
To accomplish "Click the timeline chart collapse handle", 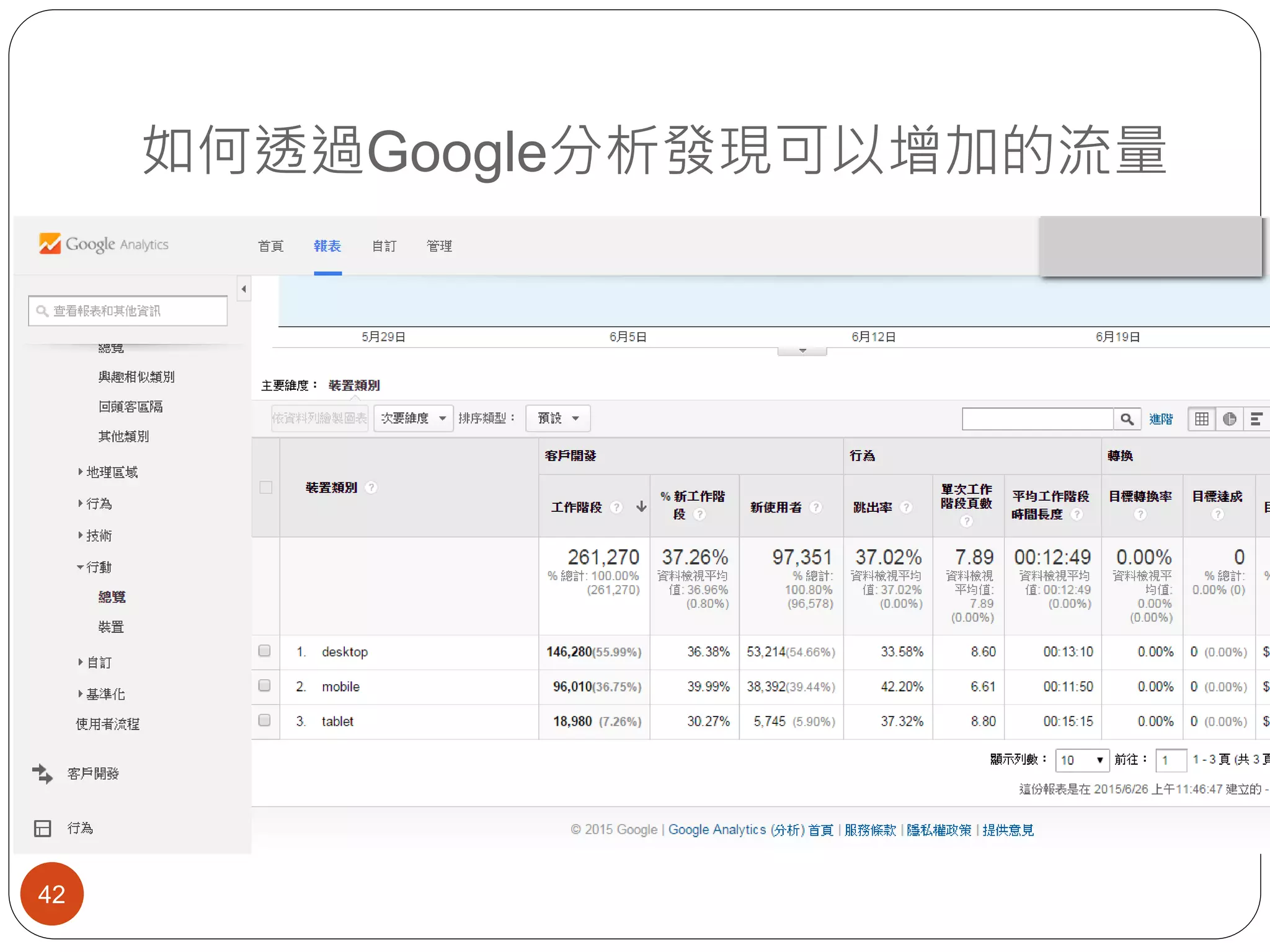I will (802, 351).
